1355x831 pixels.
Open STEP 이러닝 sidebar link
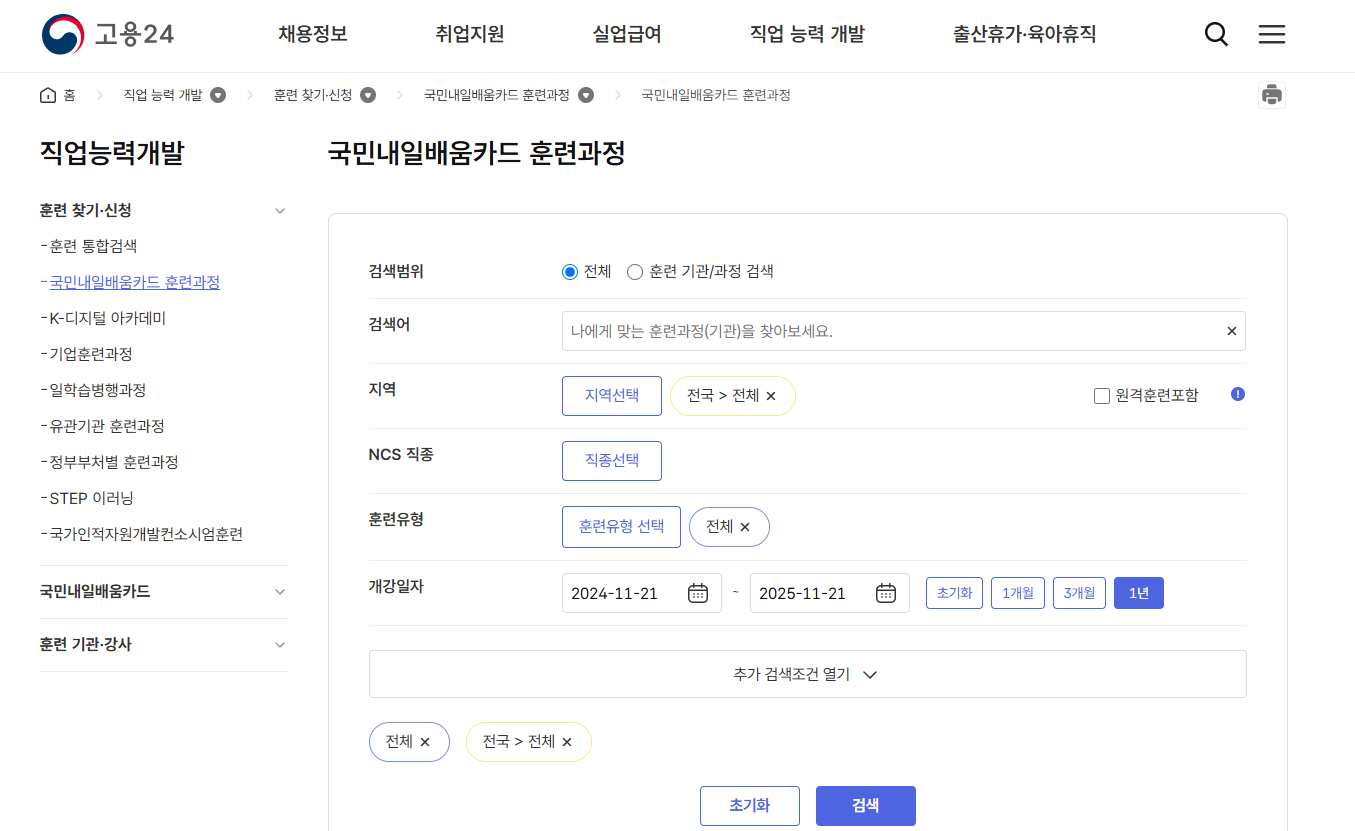click(x=91, y=498)
